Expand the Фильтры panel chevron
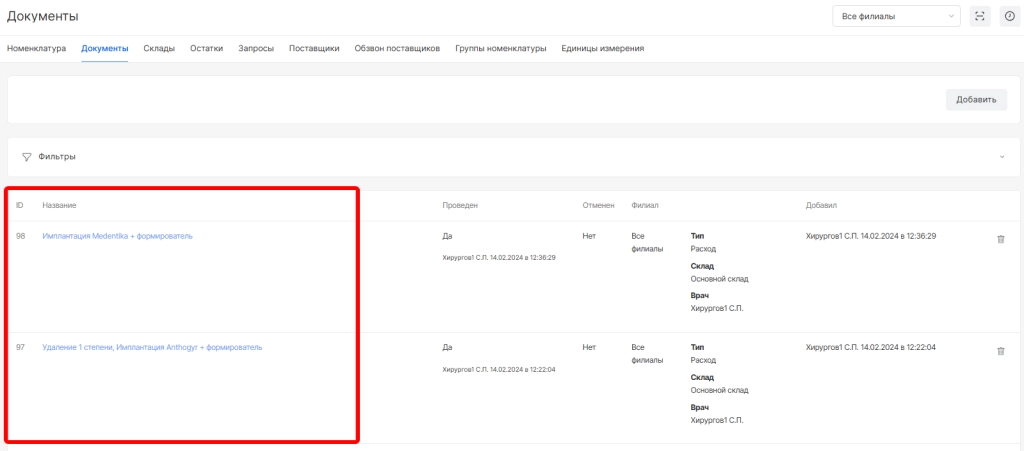This screenshot has height=451, width=1024. pos(1002,157)
